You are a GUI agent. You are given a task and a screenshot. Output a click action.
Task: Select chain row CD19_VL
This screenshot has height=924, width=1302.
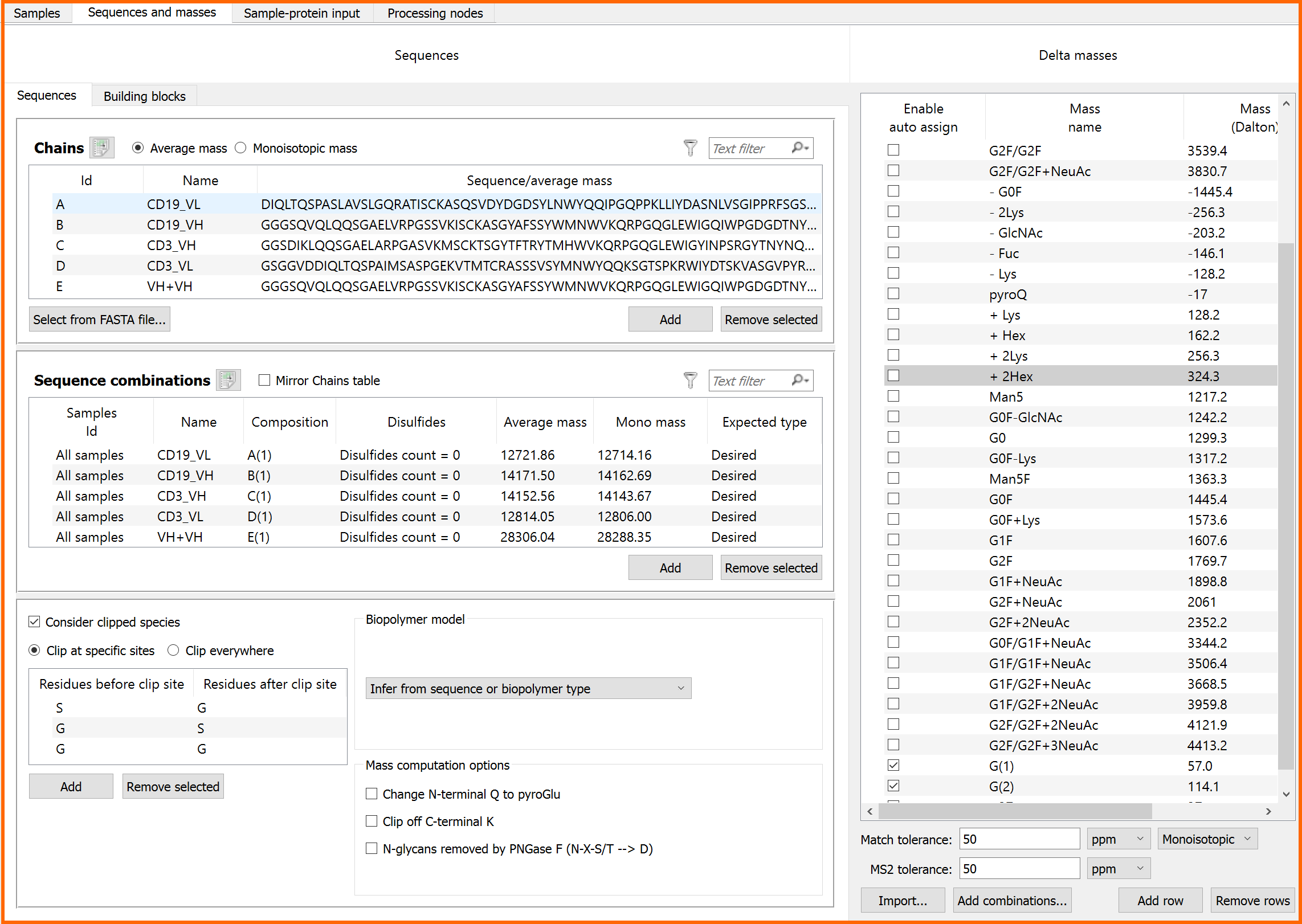(x=437, y=204)
